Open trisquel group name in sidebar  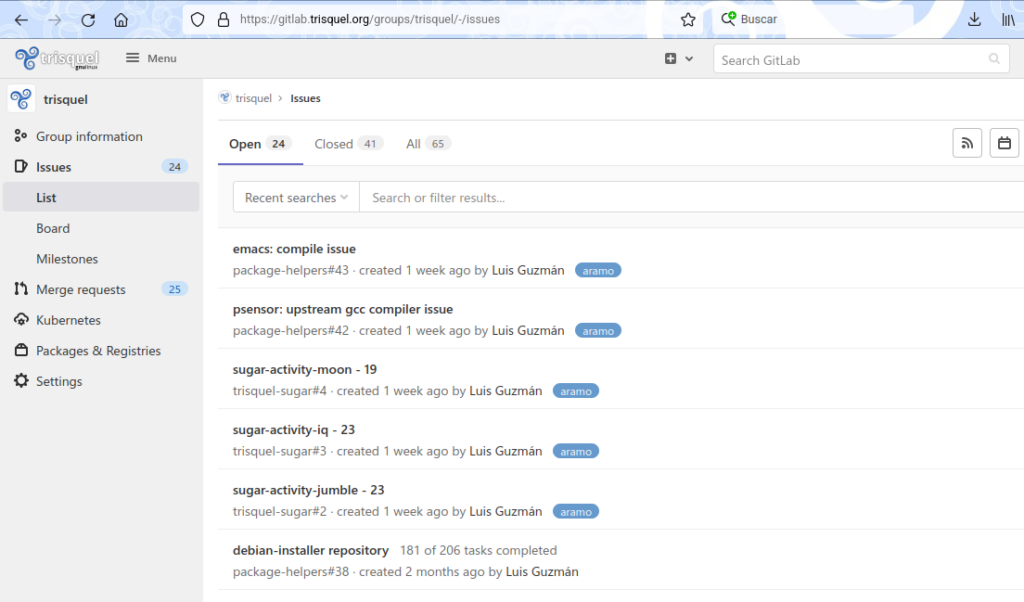[65, 99]
